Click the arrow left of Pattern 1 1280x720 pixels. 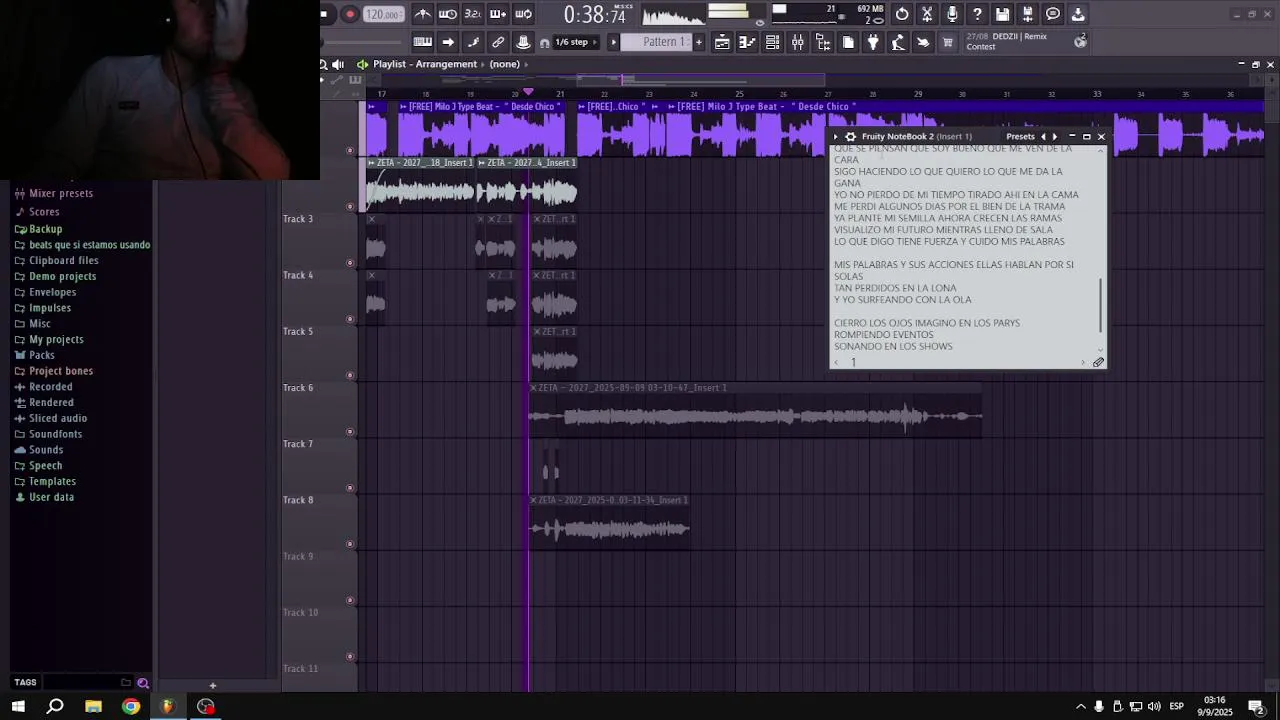click(x=614, y=42)
